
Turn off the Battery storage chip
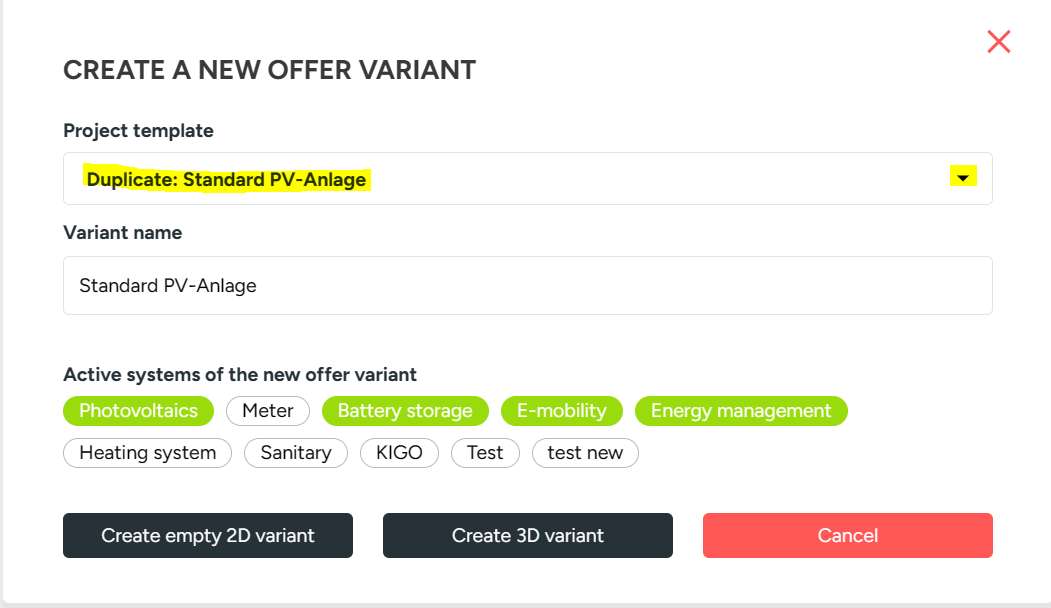click(x=404, y=411)
